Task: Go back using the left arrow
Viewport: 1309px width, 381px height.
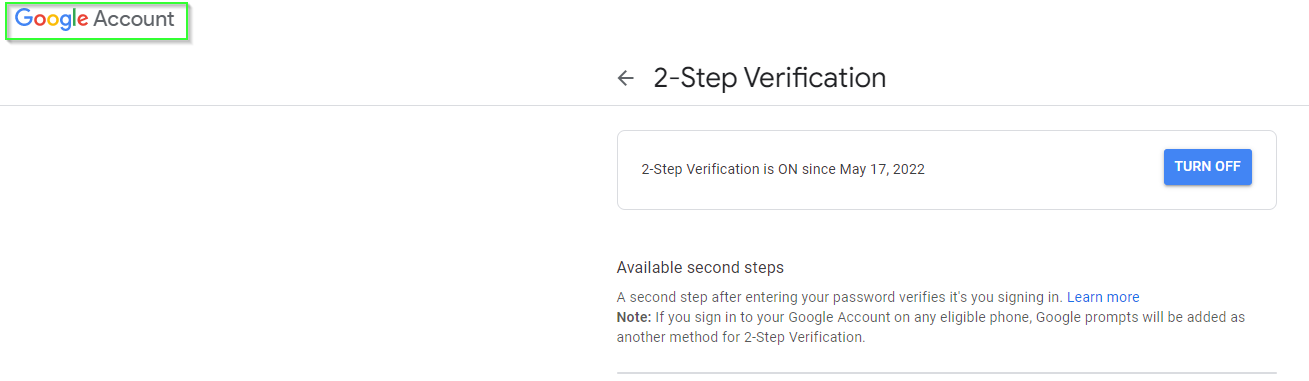Action: pyautogui.click(x=626, y=78)
